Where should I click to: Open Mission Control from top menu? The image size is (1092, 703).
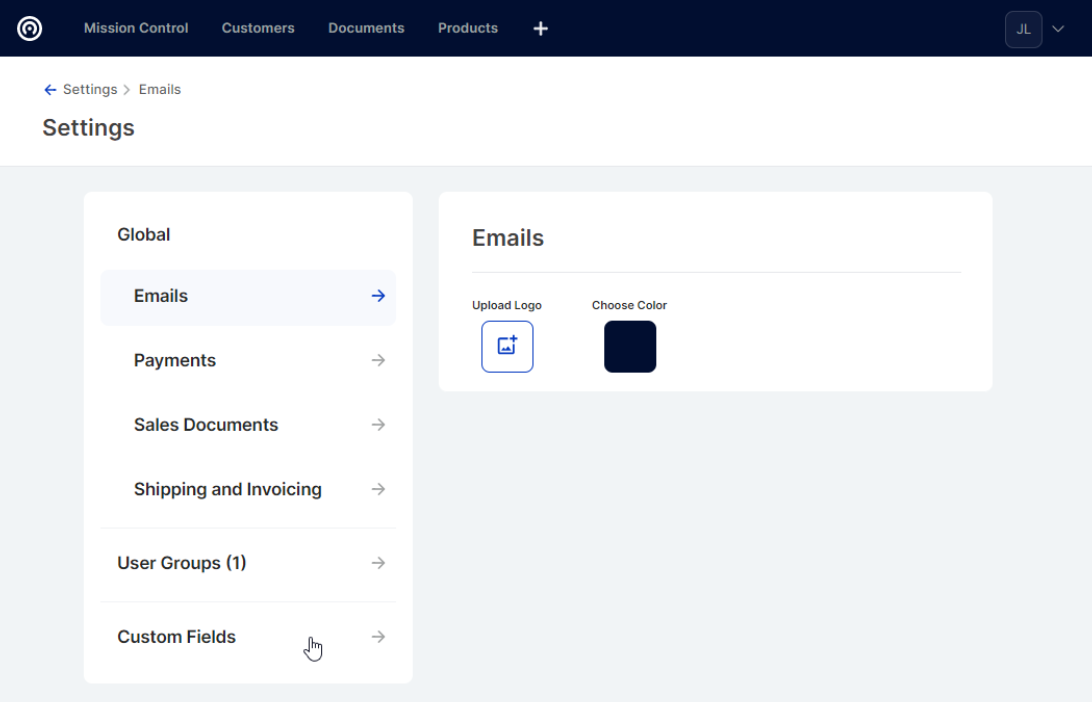pos(136,29)
